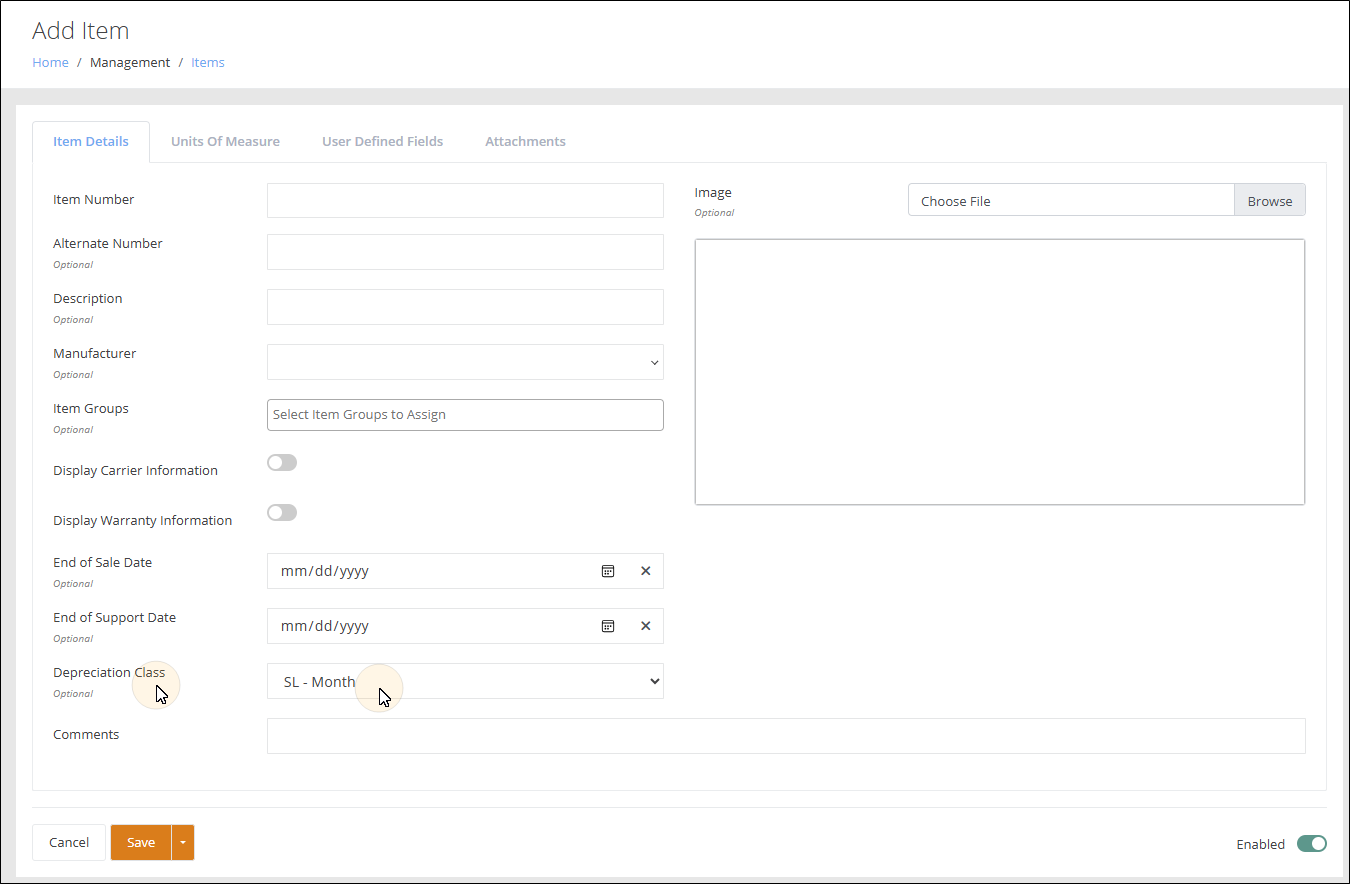Select the Item Details tab
This screenshot has height=884, width=1350.
91,141
